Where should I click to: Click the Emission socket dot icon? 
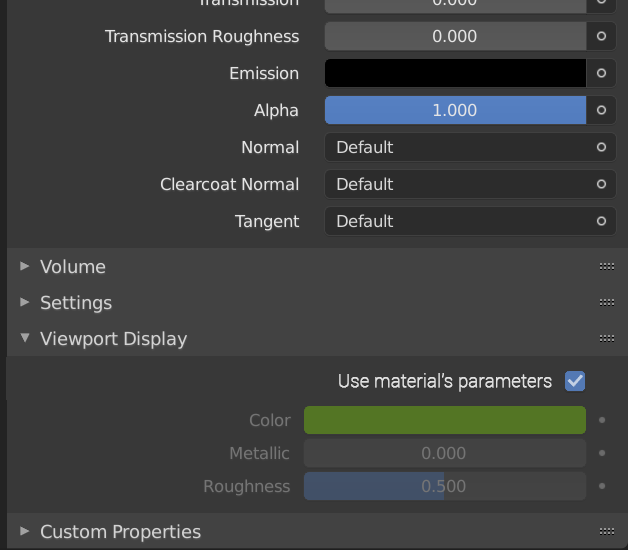click(x=601, y=73)
